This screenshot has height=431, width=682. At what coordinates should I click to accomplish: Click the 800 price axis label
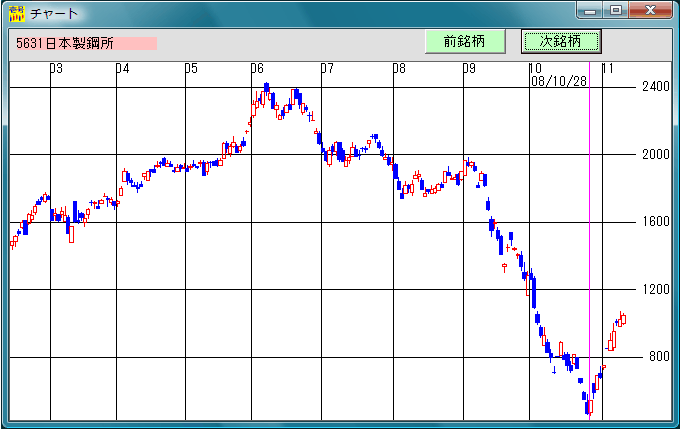pos(659,357)
